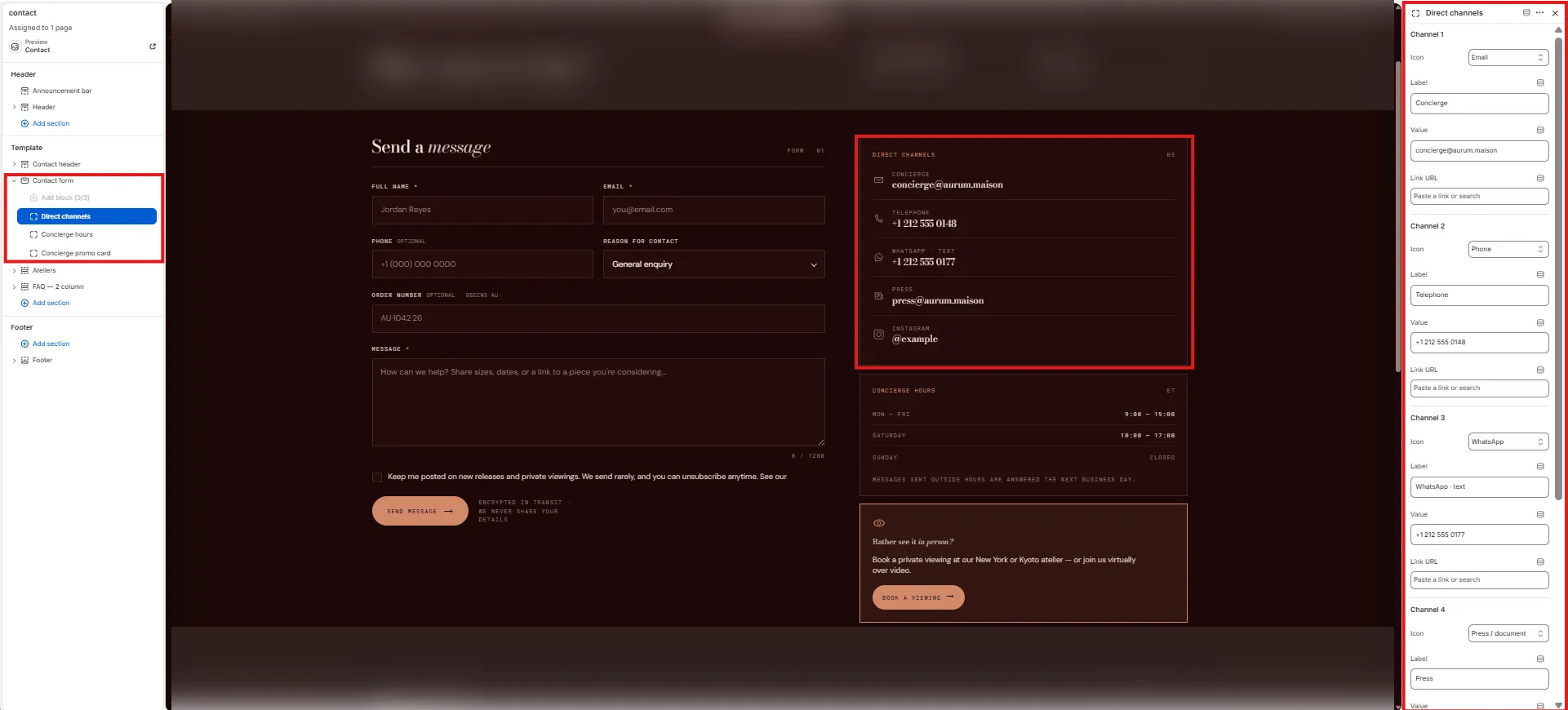Image resolution: width=1568 pixels, height=710 pixels.
Task: Click the eye icon in the promo card
Action: click(879, 523)
